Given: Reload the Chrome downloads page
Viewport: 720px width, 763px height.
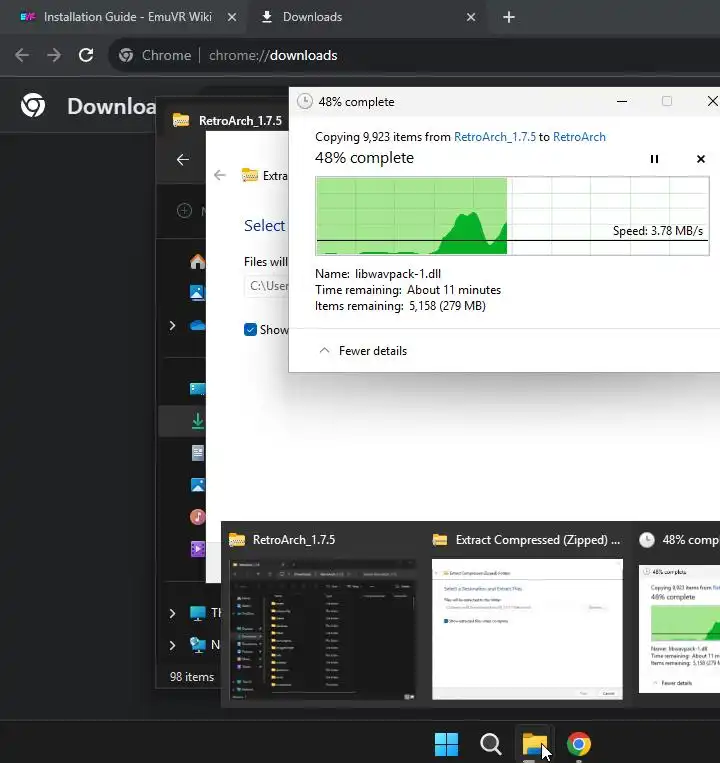Looking at the screenshot, I should 86,55.
